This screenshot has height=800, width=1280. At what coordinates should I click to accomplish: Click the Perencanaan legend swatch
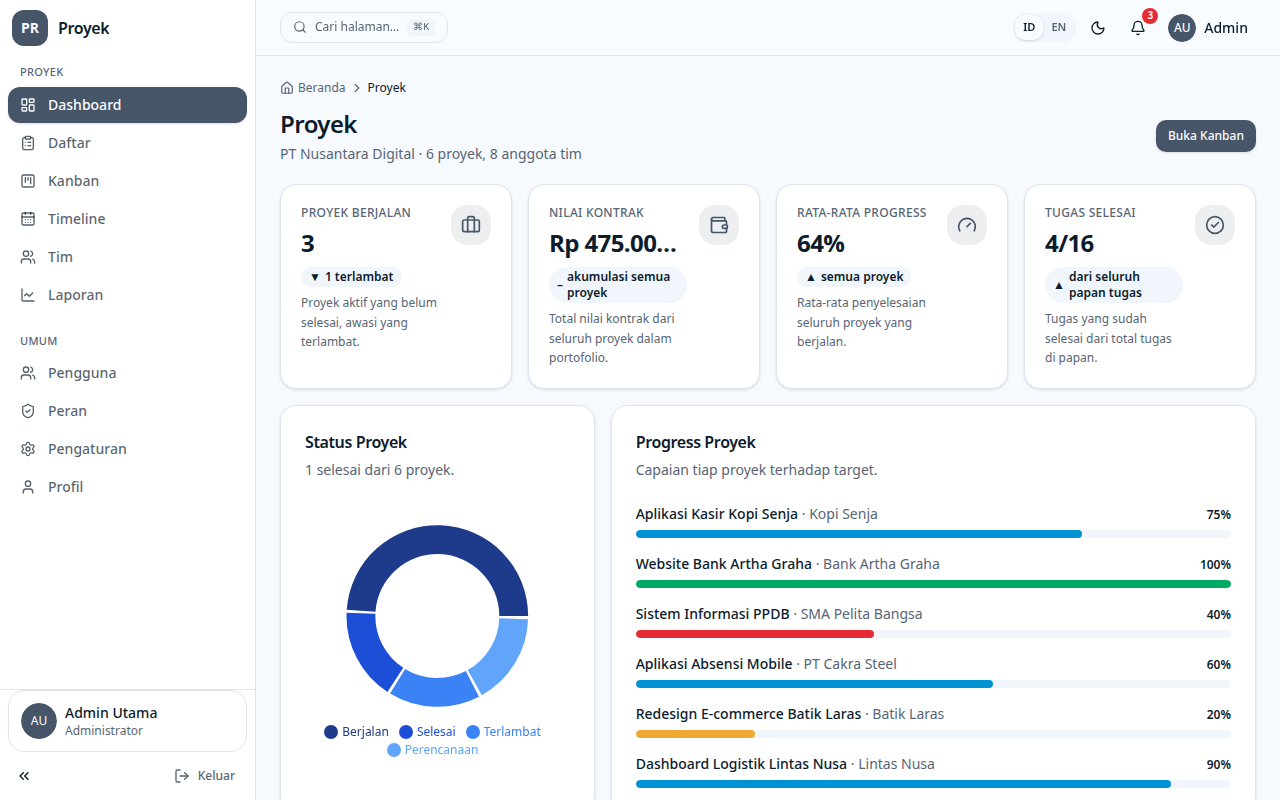[x=394, y=750]
